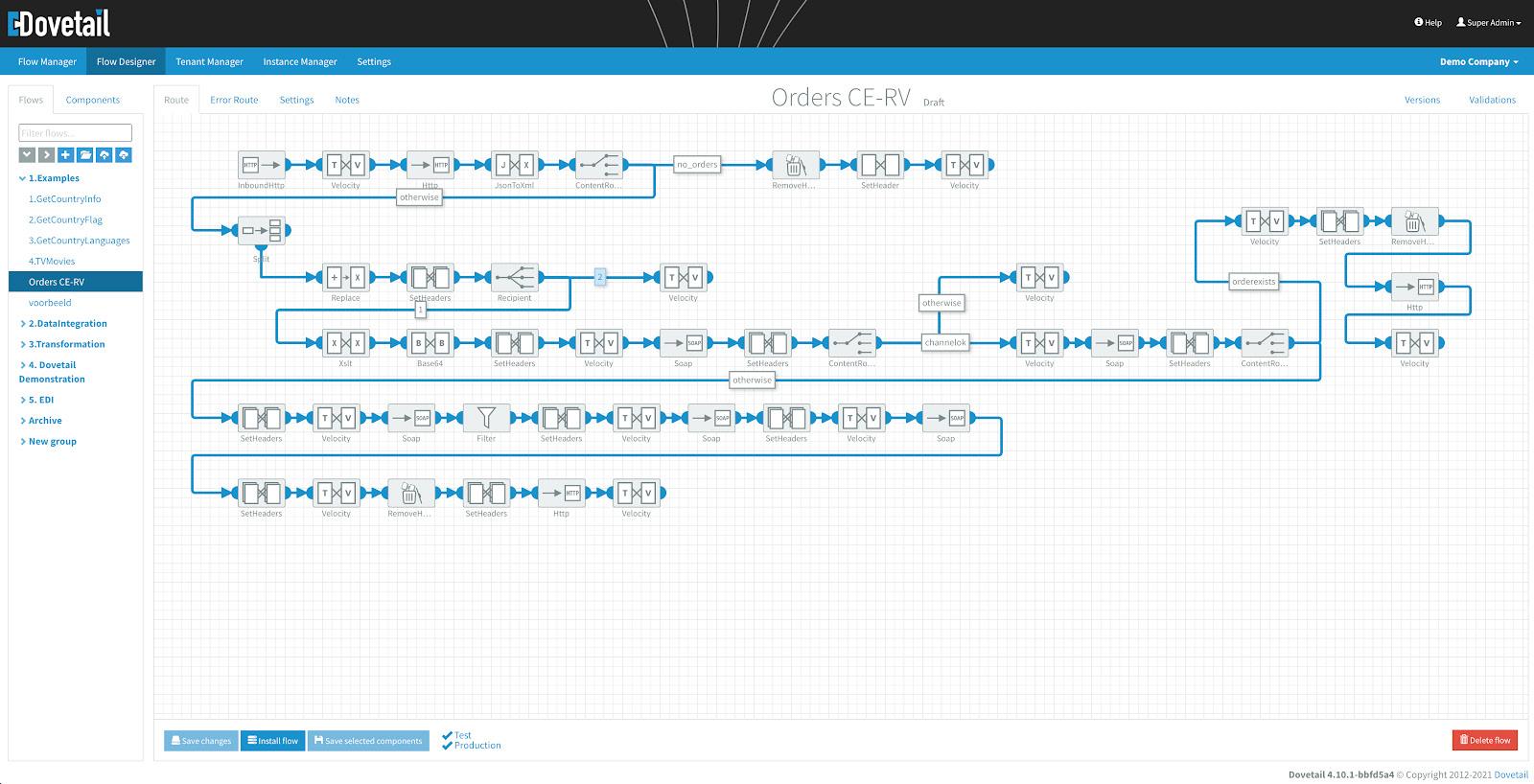Click Save selected components
This screenshot has height=784, width=1534.
coord(368,741)
